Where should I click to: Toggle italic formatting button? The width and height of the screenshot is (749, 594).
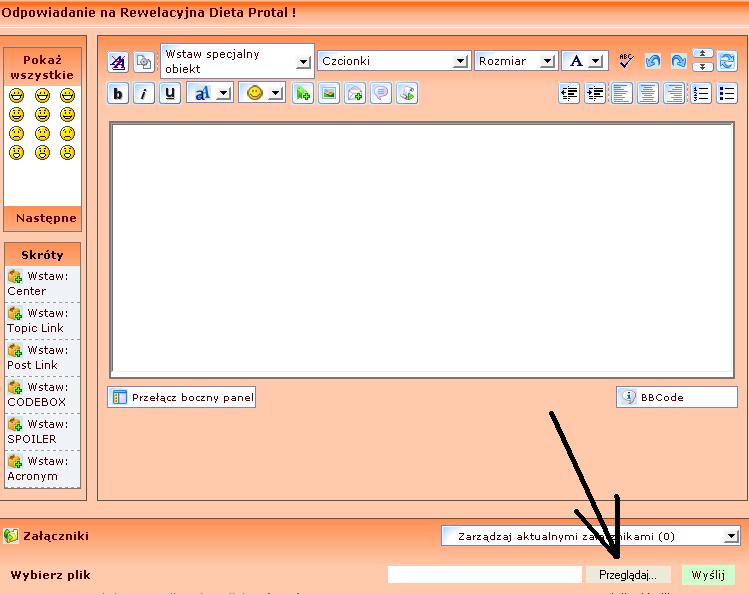pos(145,93)
